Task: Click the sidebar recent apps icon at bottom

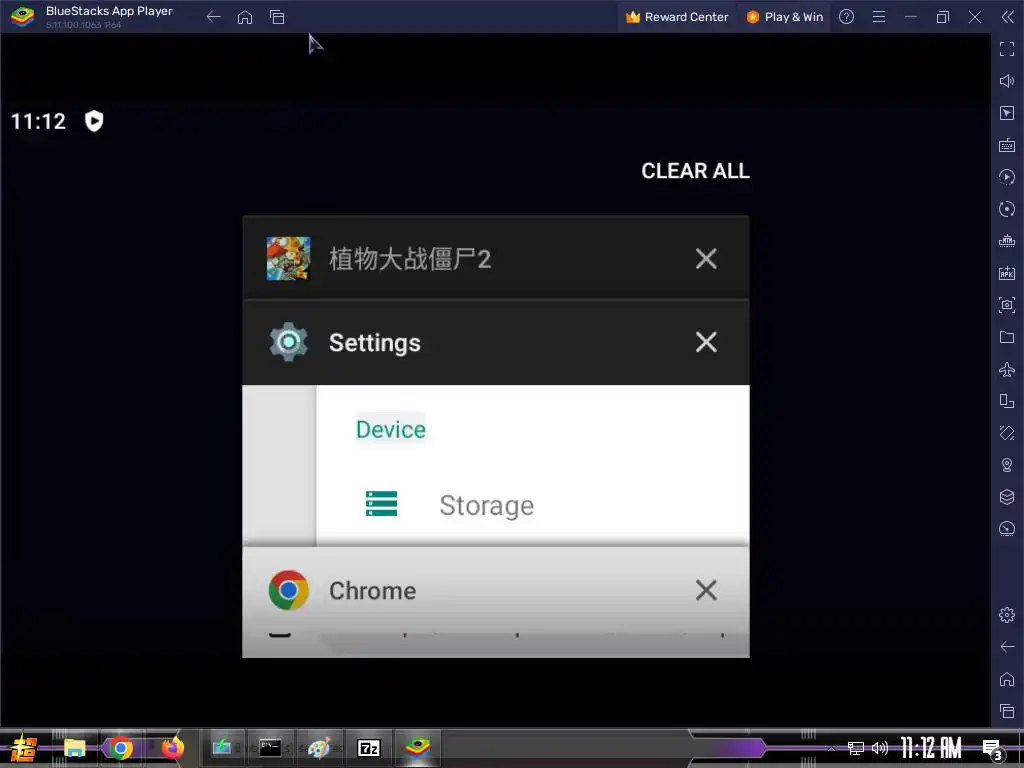Action: [x=1007, y=711]
